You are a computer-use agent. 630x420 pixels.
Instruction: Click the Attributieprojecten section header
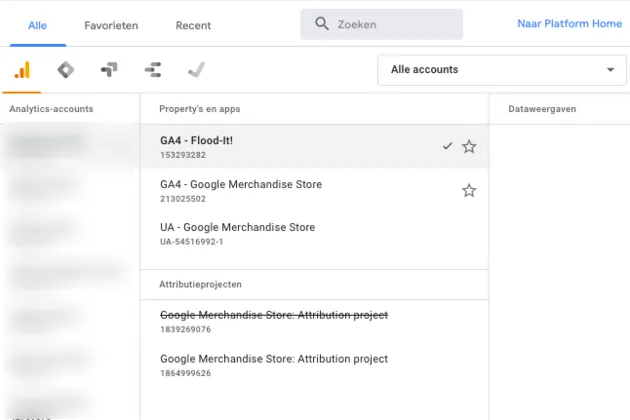coord(200,285)
